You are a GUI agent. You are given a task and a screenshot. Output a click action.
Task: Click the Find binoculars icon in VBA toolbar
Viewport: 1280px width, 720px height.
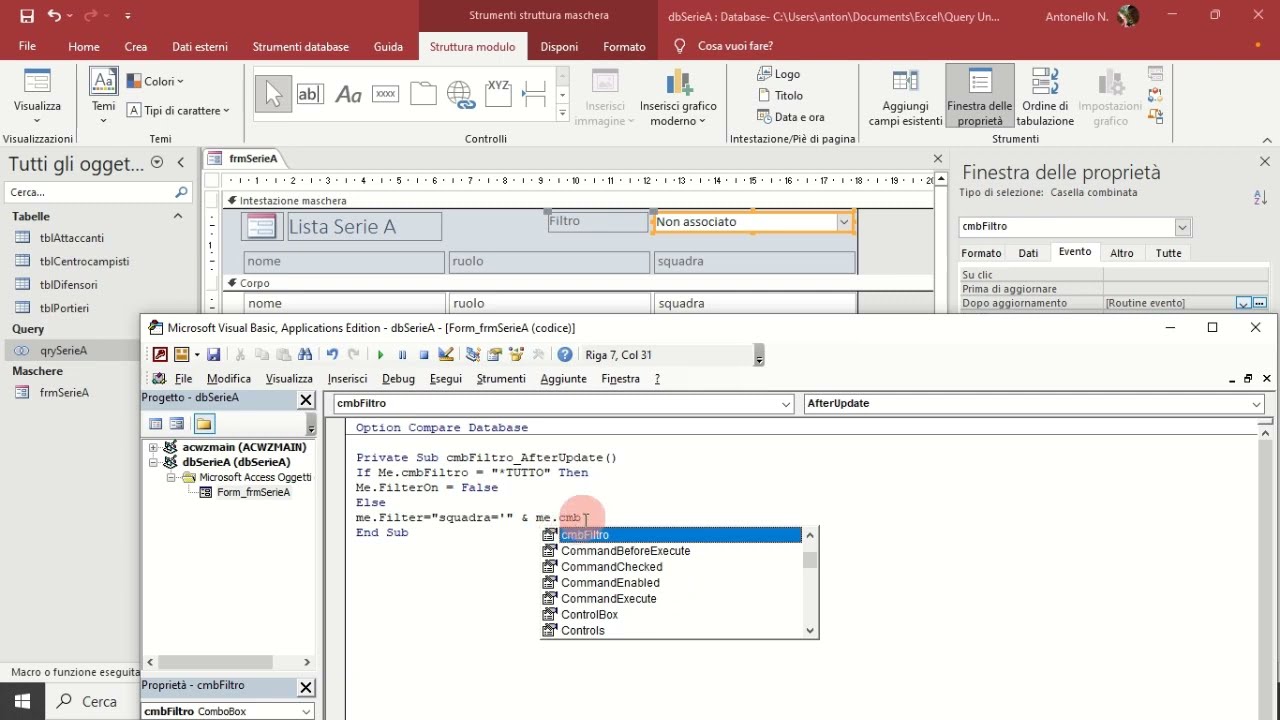coord(305,354)
